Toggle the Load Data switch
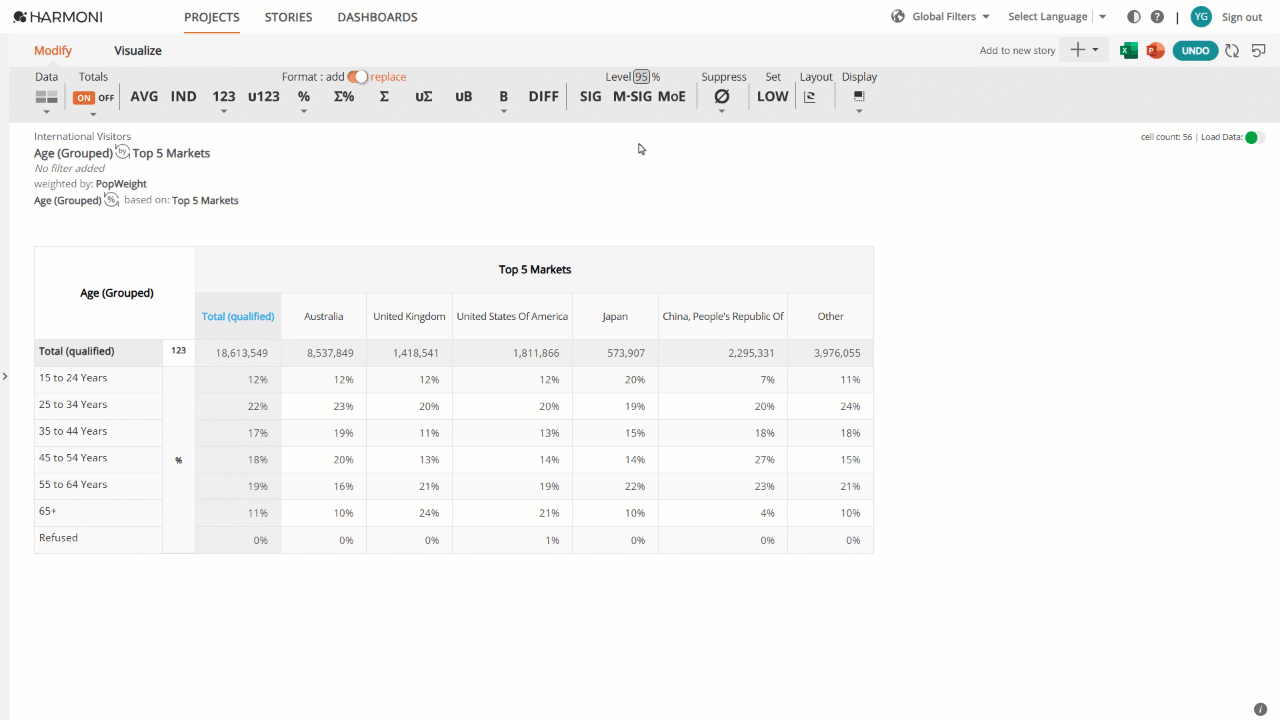The height and width of the screenshot is (720, 1280). 1255,137
